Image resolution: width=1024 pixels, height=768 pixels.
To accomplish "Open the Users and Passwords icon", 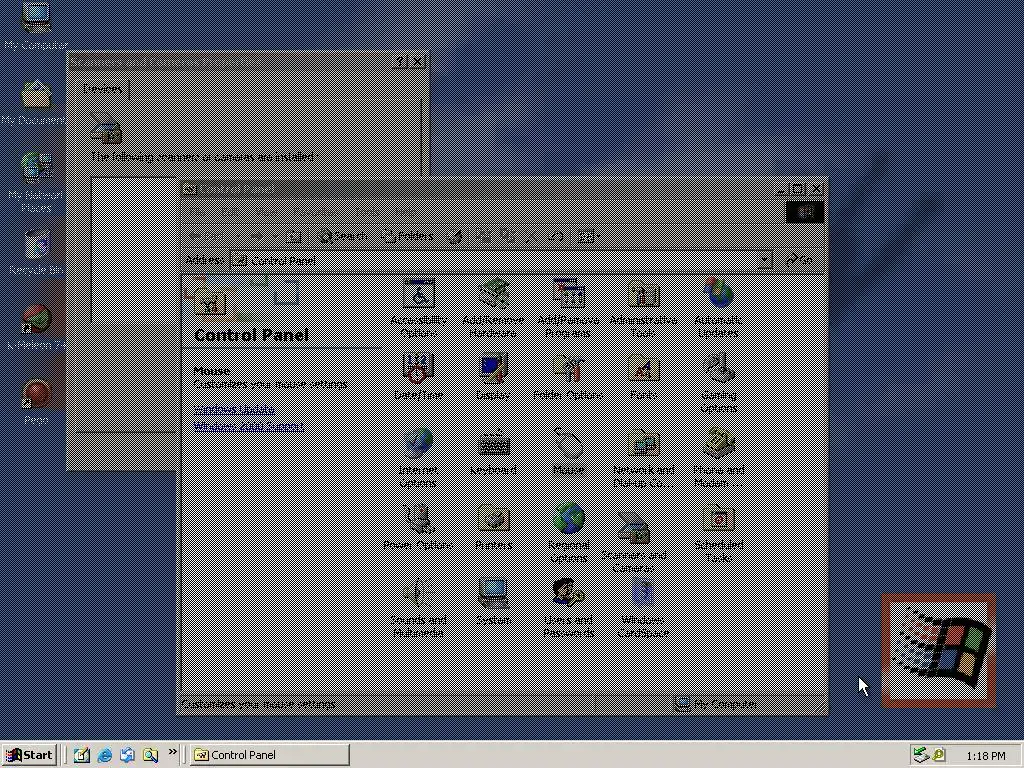I will (x=568, y=608).
